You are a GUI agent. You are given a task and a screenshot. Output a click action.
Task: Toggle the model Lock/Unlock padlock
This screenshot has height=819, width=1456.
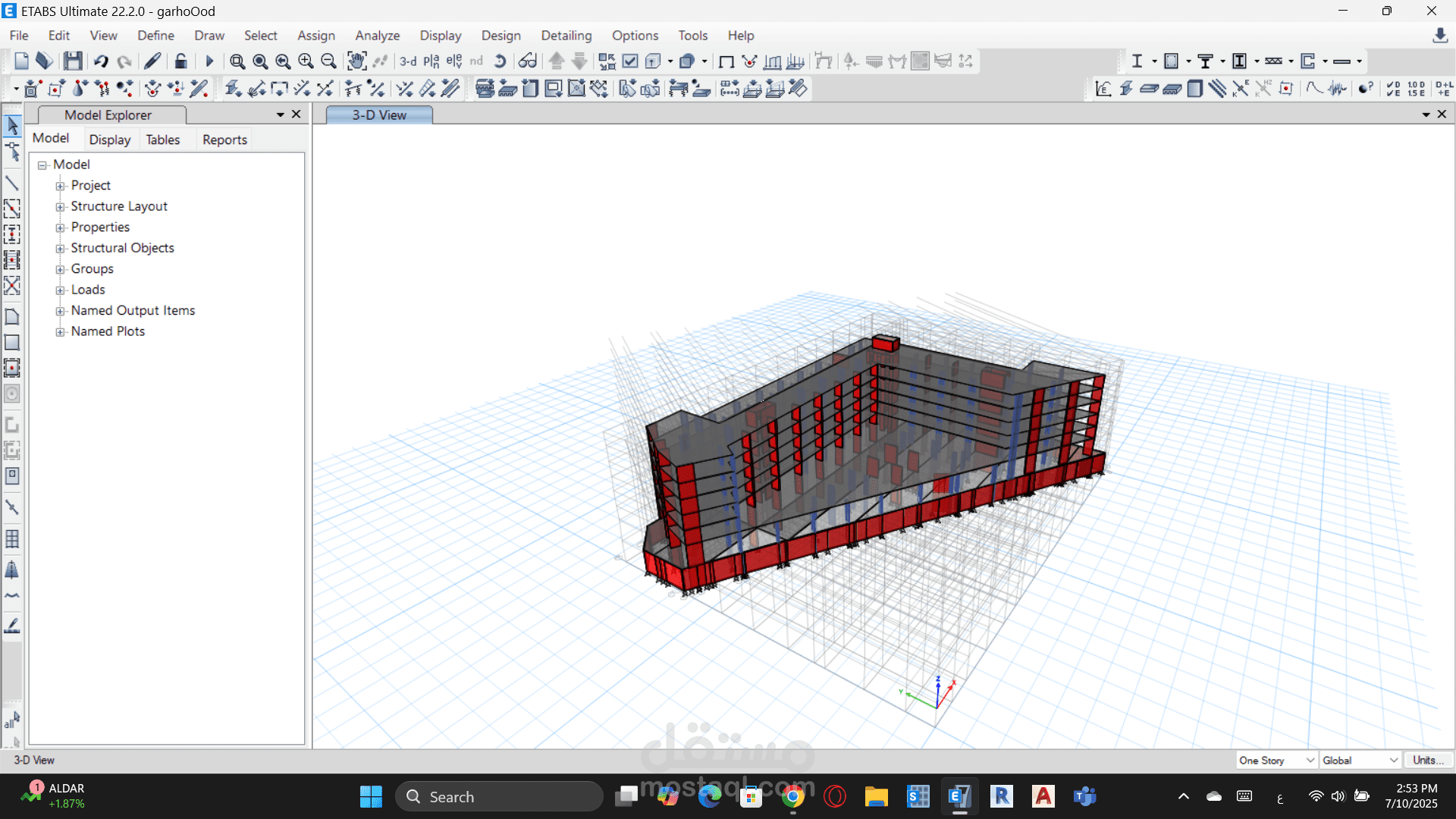point(180,61)
